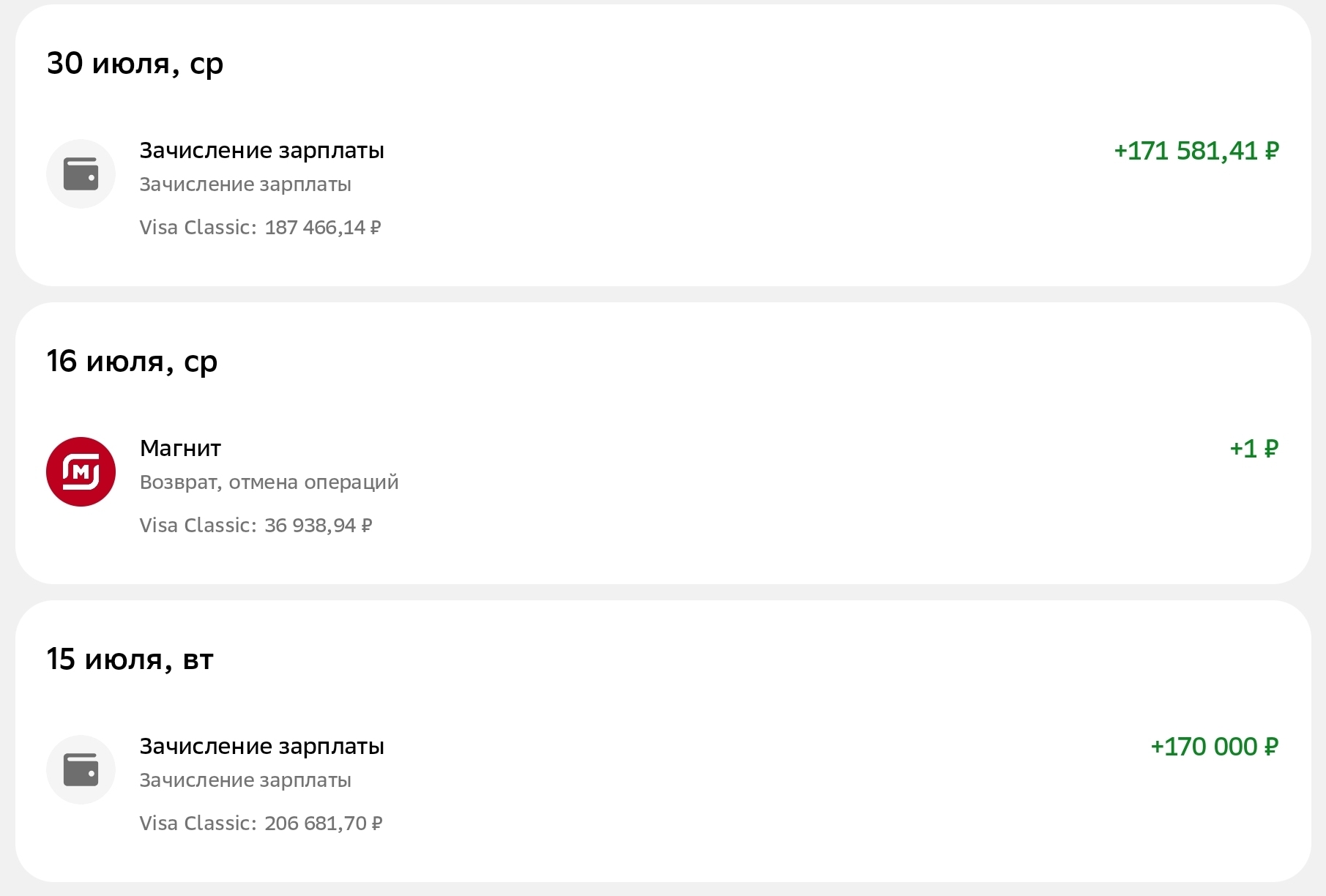This screenshot has height=896, width=1326.
Task: Select the +171 581,41 ₽ salary amount
Action: [1196, 151]
